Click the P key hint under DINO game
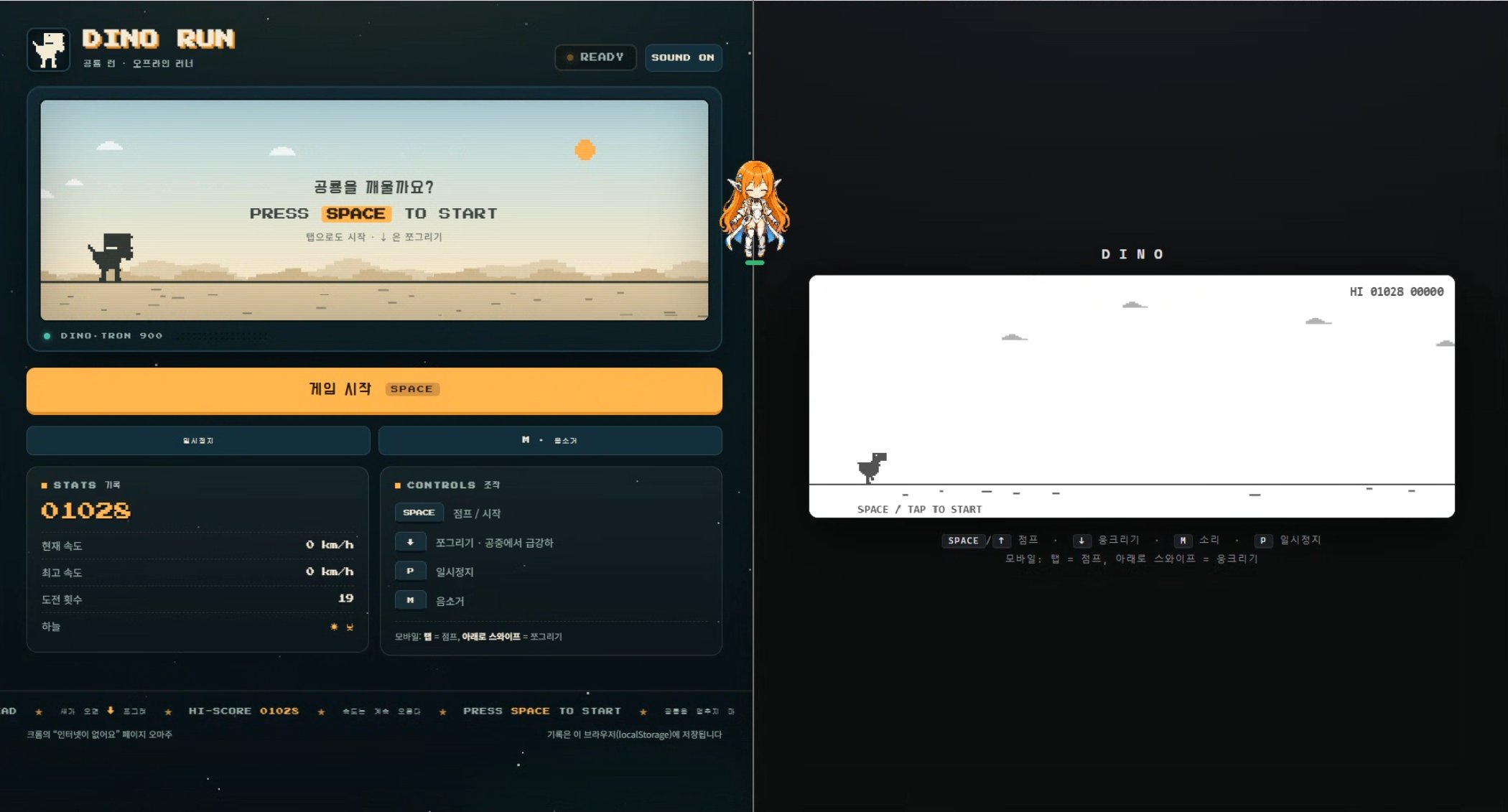This screenshot has width=1508, height=812. [x=1263, y=541]
